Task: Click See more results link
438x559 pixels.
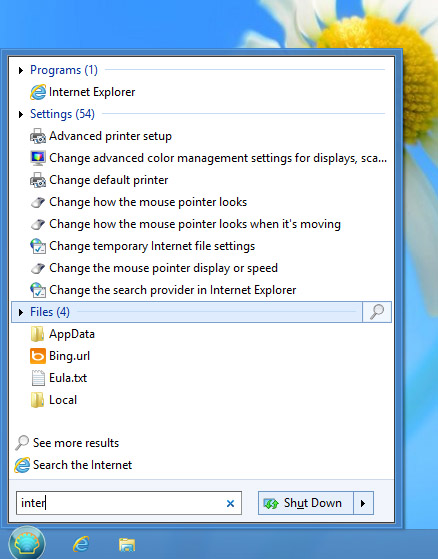Action: pyautogui.click(x=76, y=443)
